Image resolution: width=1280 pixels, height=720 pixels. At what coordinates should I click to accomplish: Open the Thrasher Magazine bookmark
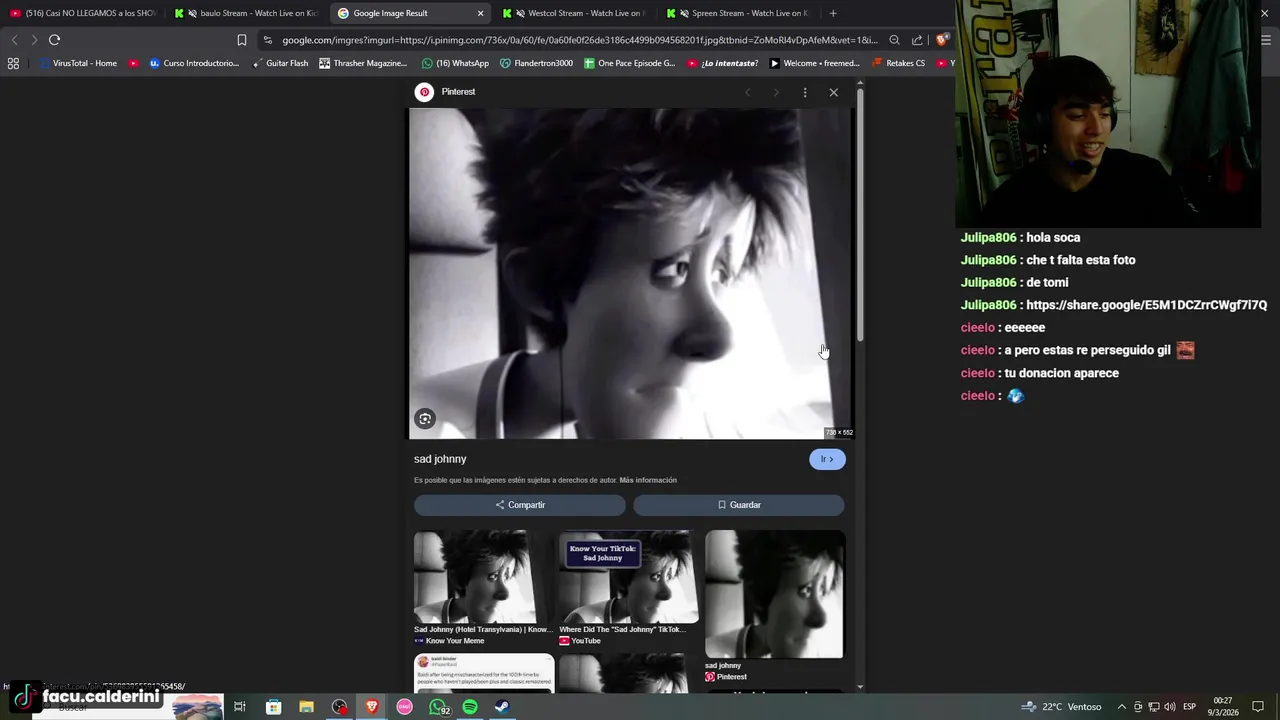click(363, 63)
